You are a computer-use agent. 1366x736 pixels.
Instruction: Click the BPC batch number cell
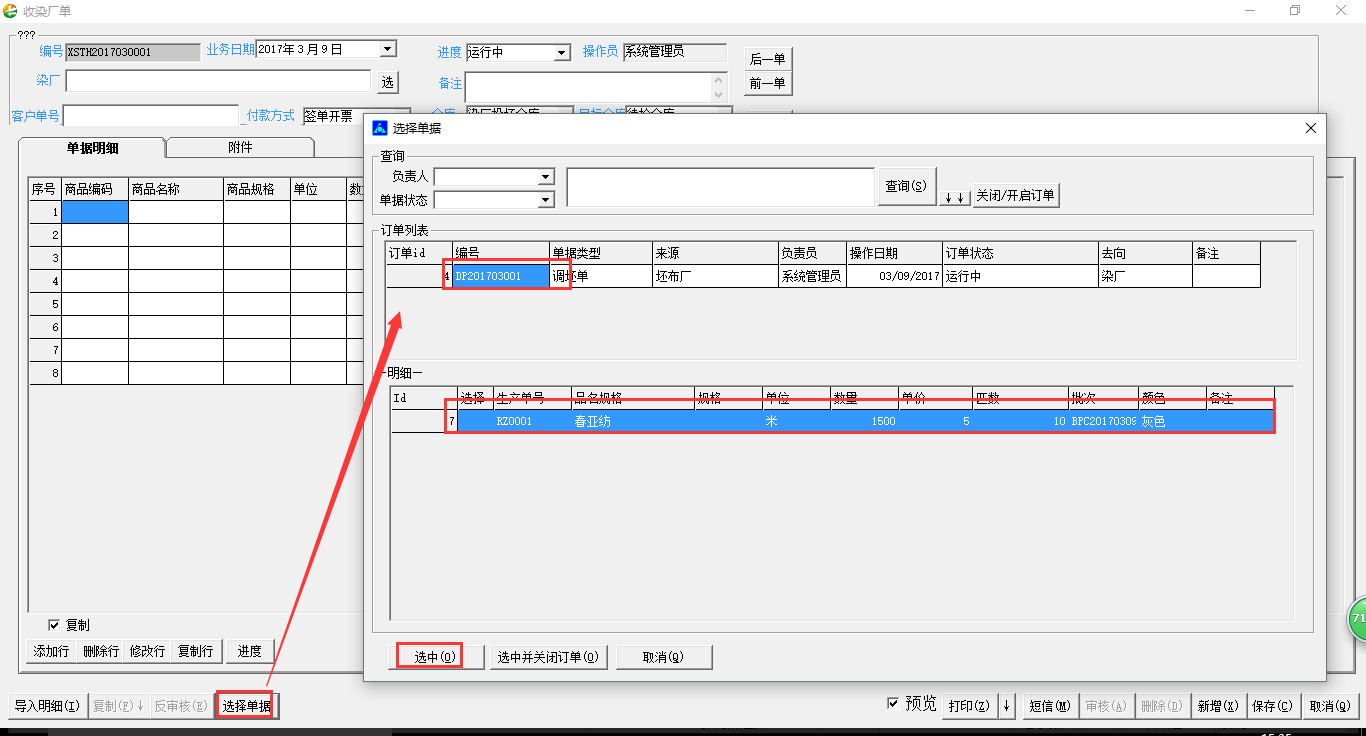(x=1104, y=421)
